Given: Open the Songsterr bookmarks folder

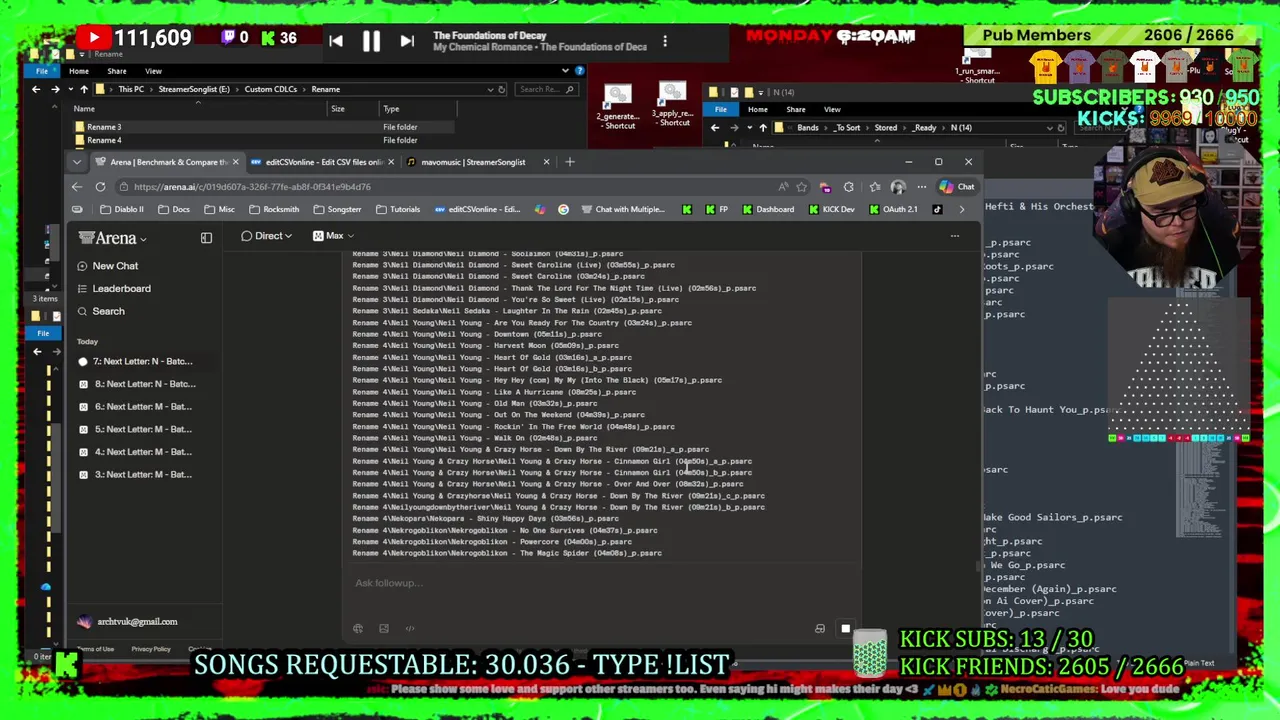Looking at the screenshot, I should 337,210.
